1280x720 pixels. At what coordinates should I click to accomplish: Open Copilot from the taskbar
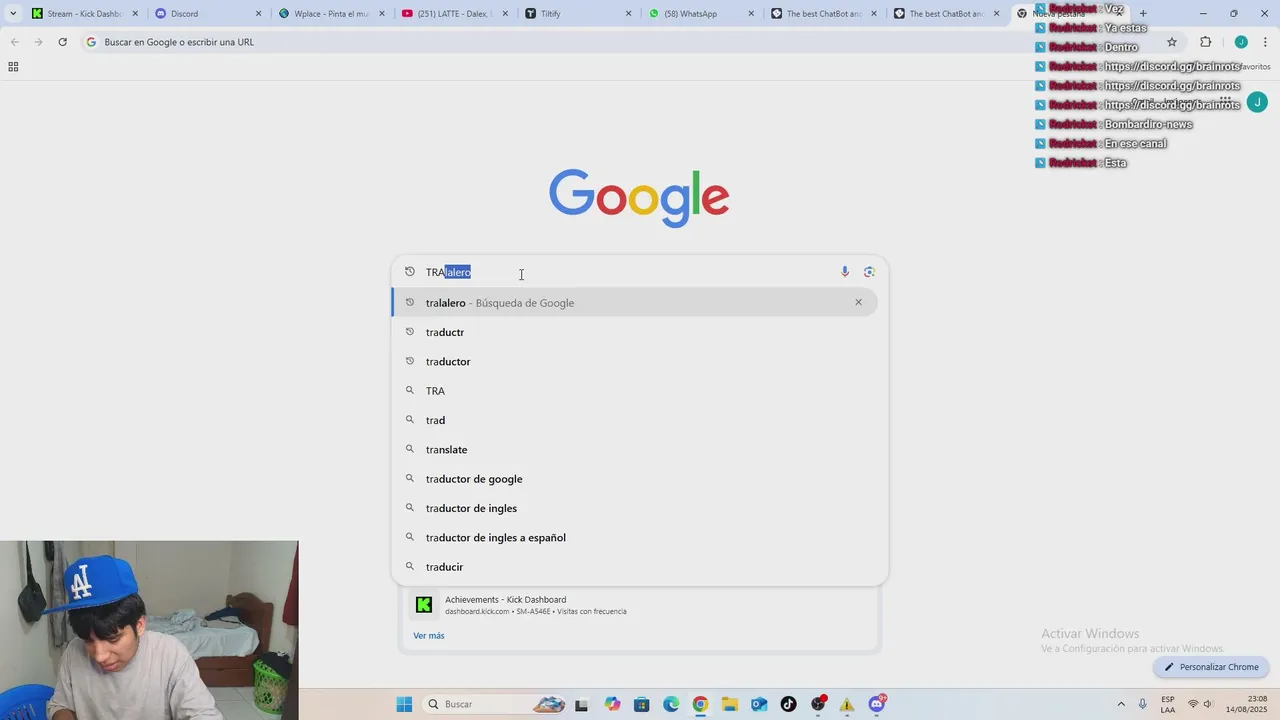click(x=612, y=704)
